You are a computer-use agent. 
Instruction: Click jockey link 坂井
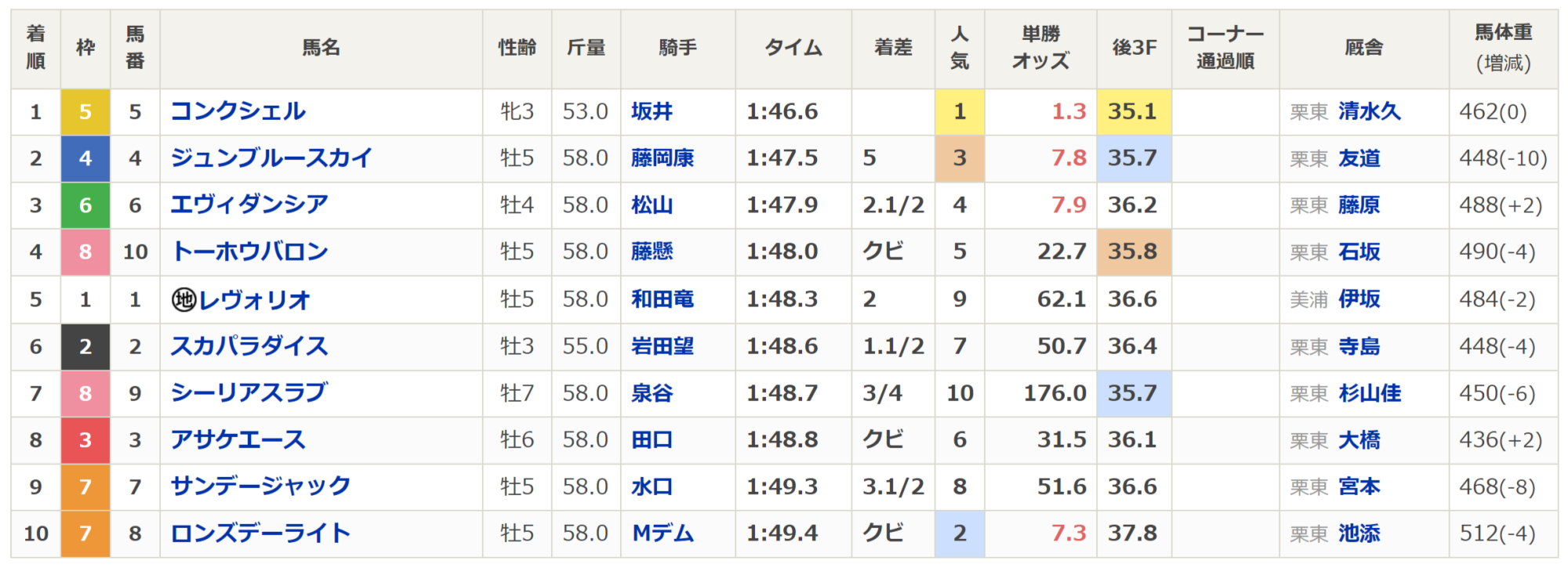click(652, 111)
